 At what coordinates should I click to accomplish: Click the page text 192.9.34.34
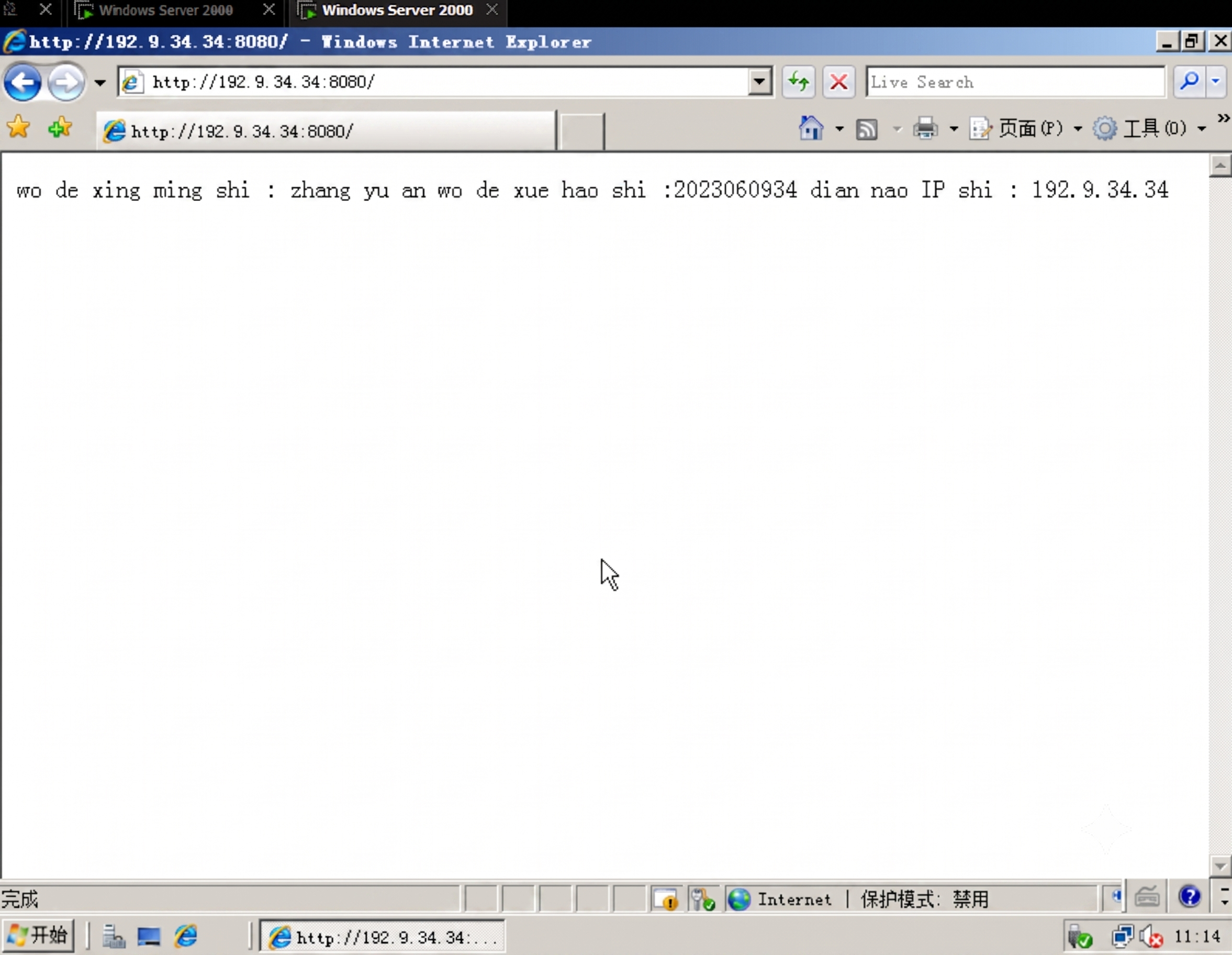point(1101,190)
